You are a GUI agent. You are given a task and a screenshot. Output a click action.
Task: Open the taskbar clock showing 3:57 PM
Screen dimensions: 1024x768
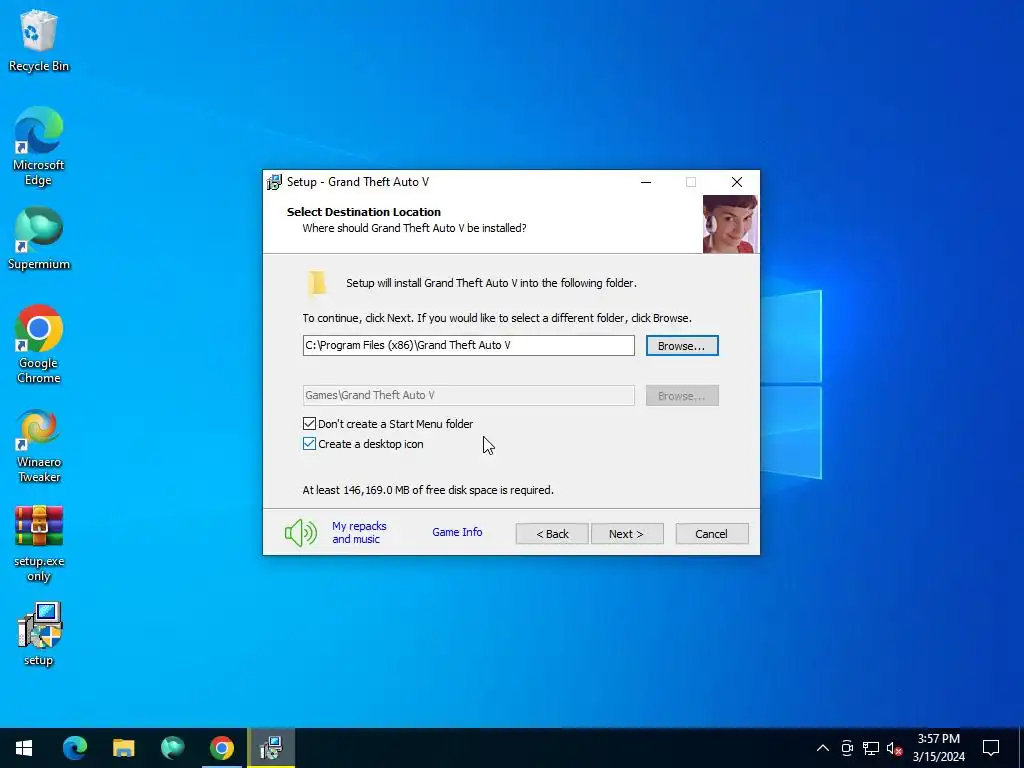click(x=938, y=748)
